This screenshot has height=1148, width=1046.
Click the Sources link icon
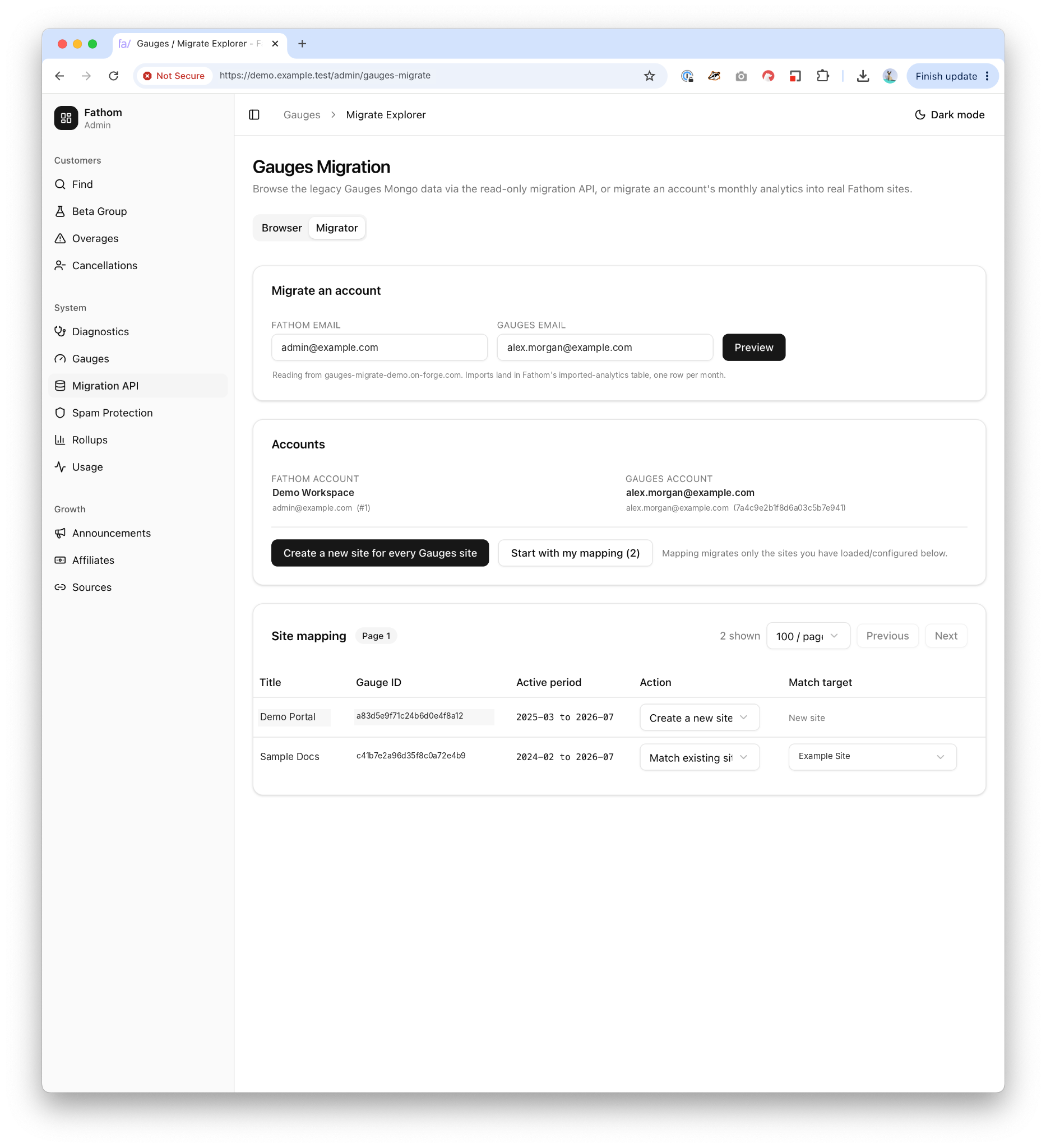tap(60, 587)
